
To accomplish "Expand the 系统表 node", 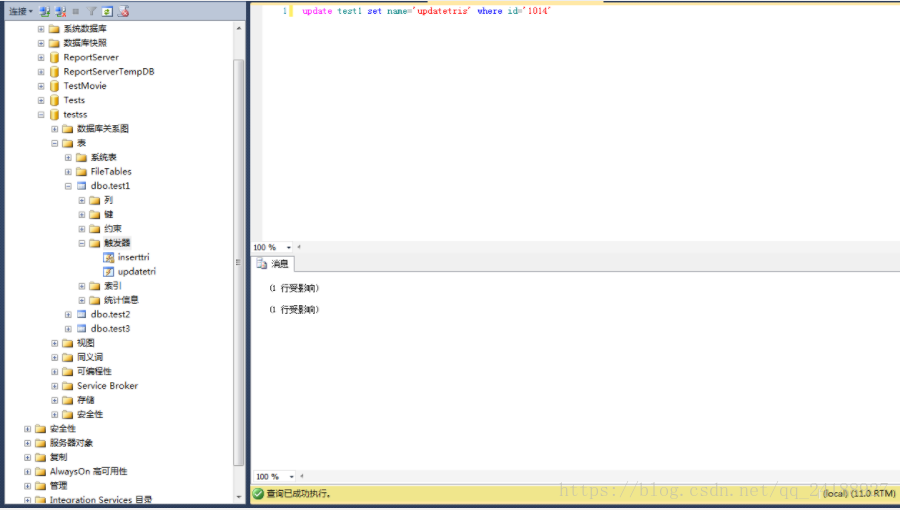I will (x=68, y=157).
